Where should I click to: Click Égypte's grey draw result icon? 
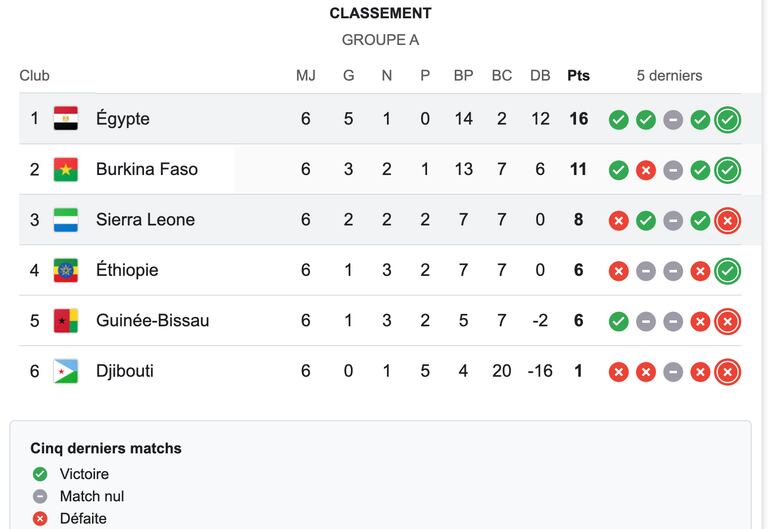point(673,120)
